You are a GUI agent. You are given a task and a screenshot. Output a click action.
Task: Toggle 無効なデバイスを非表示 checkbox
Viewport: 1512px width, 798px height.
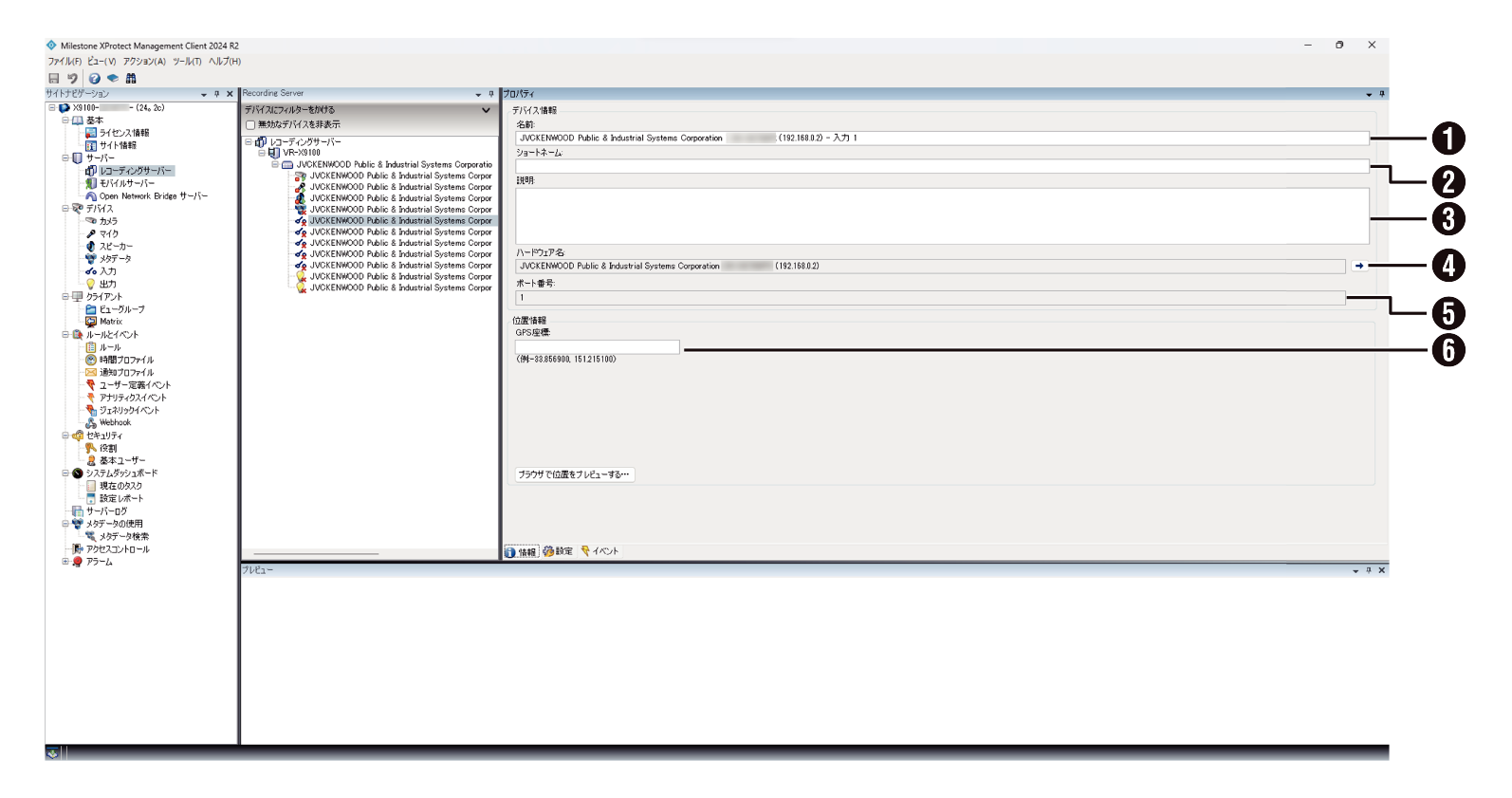click(x=250, y=124)
